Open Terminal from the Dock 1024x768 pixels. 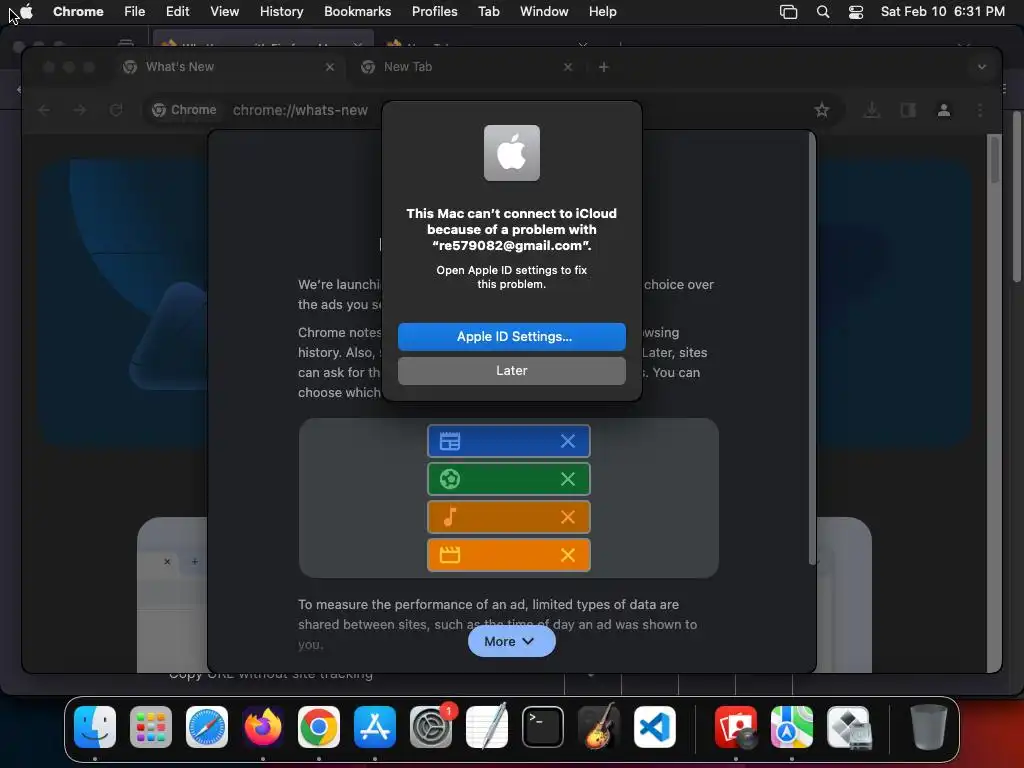coord(543,727)
